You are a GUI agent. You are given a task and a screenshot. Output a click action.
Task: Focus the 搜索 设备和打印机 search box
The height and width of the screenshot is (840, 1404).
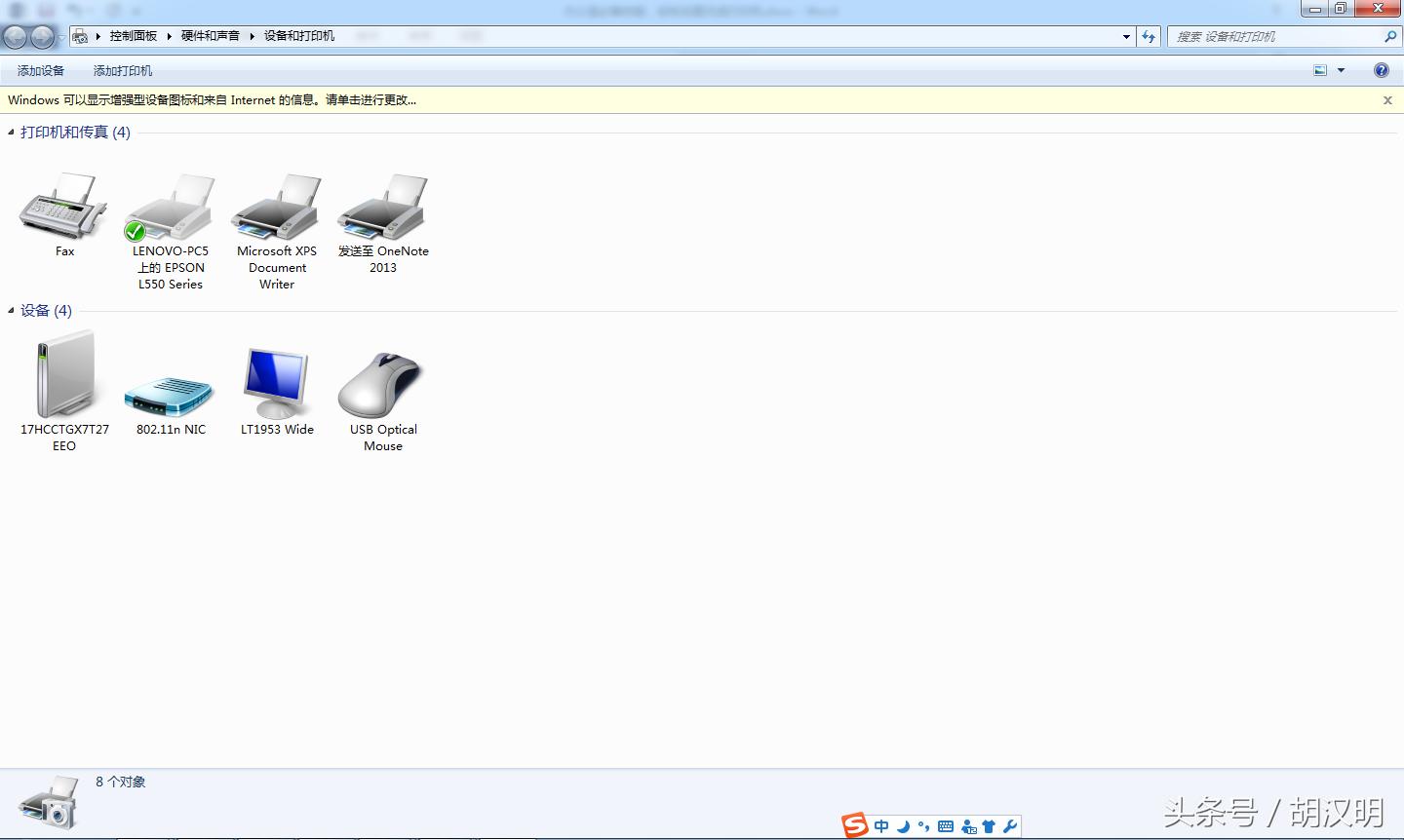(1274, 37)
